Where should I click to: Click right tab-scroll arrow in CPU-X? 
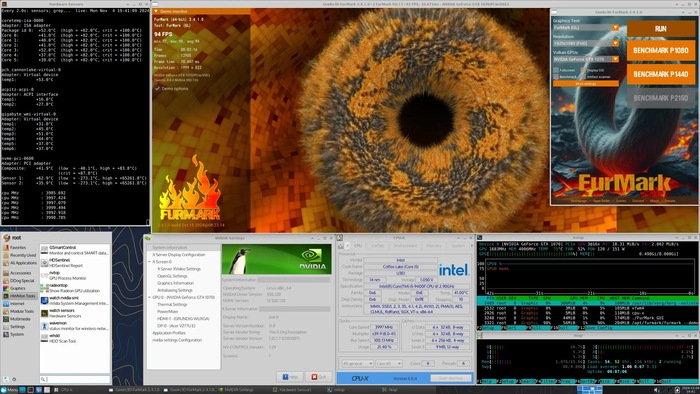pyautogui.click(x=472, y=246)
